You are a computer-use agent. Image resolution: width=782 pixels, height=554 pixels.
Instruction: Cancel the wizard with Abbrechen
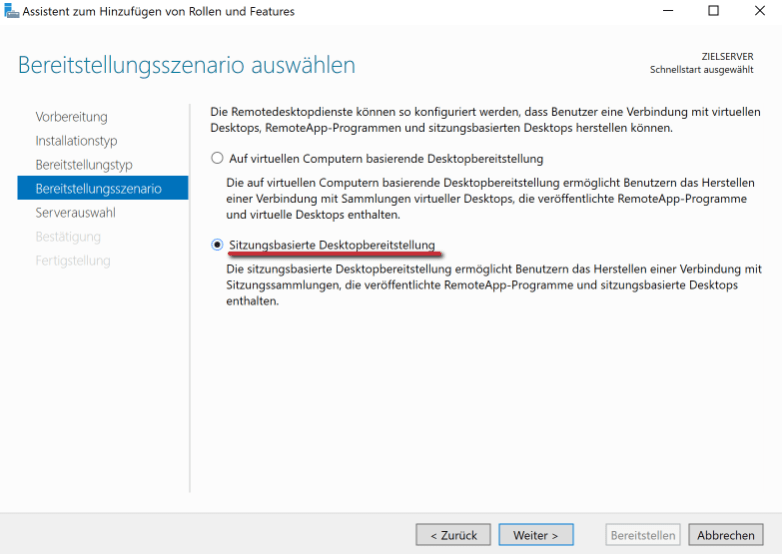pyautogui.click(x=726, y=535)
